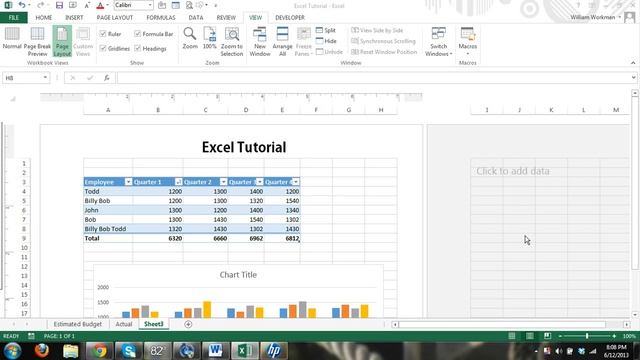The image size is (640, 360).
Task: Switch to the HOME ribbon tab
Action: (44, 18)
